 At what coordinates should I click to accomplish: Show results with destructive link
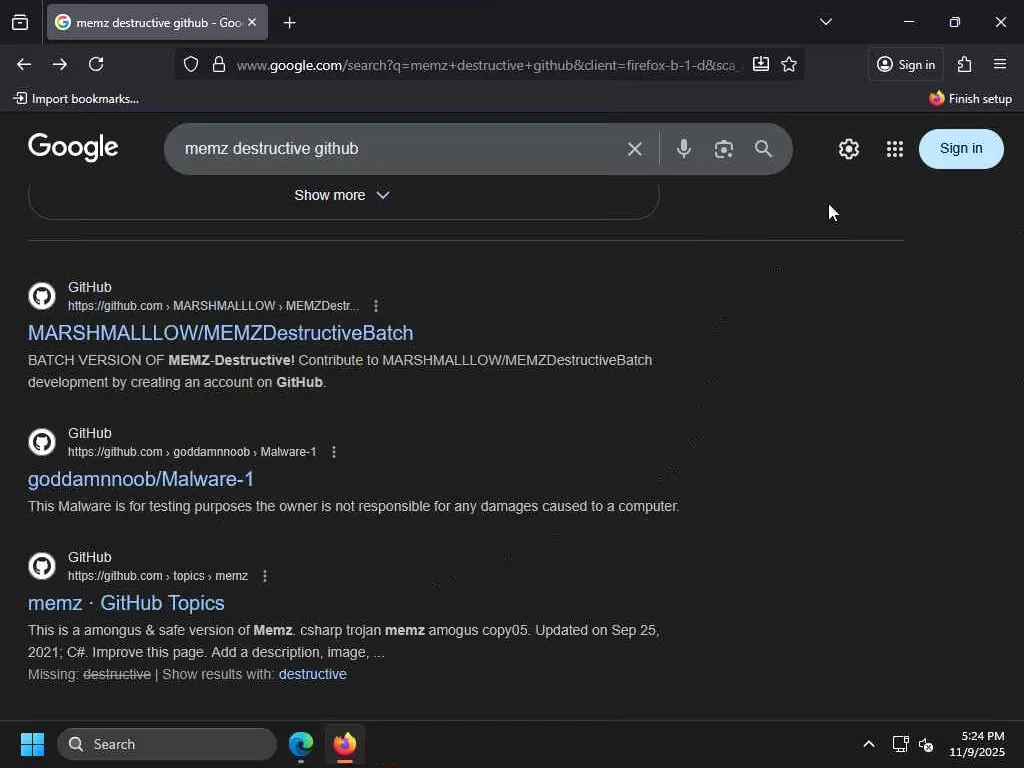312,674
